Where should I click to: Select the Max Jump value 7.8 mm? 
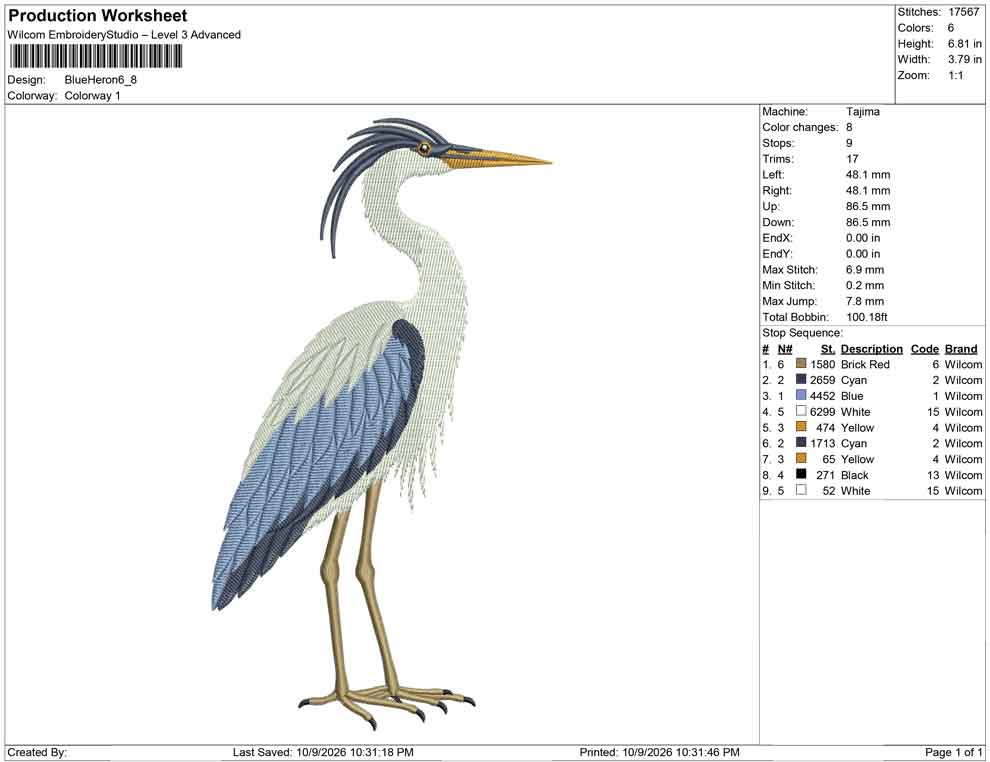pyautogui.click(x=865, y=301)
